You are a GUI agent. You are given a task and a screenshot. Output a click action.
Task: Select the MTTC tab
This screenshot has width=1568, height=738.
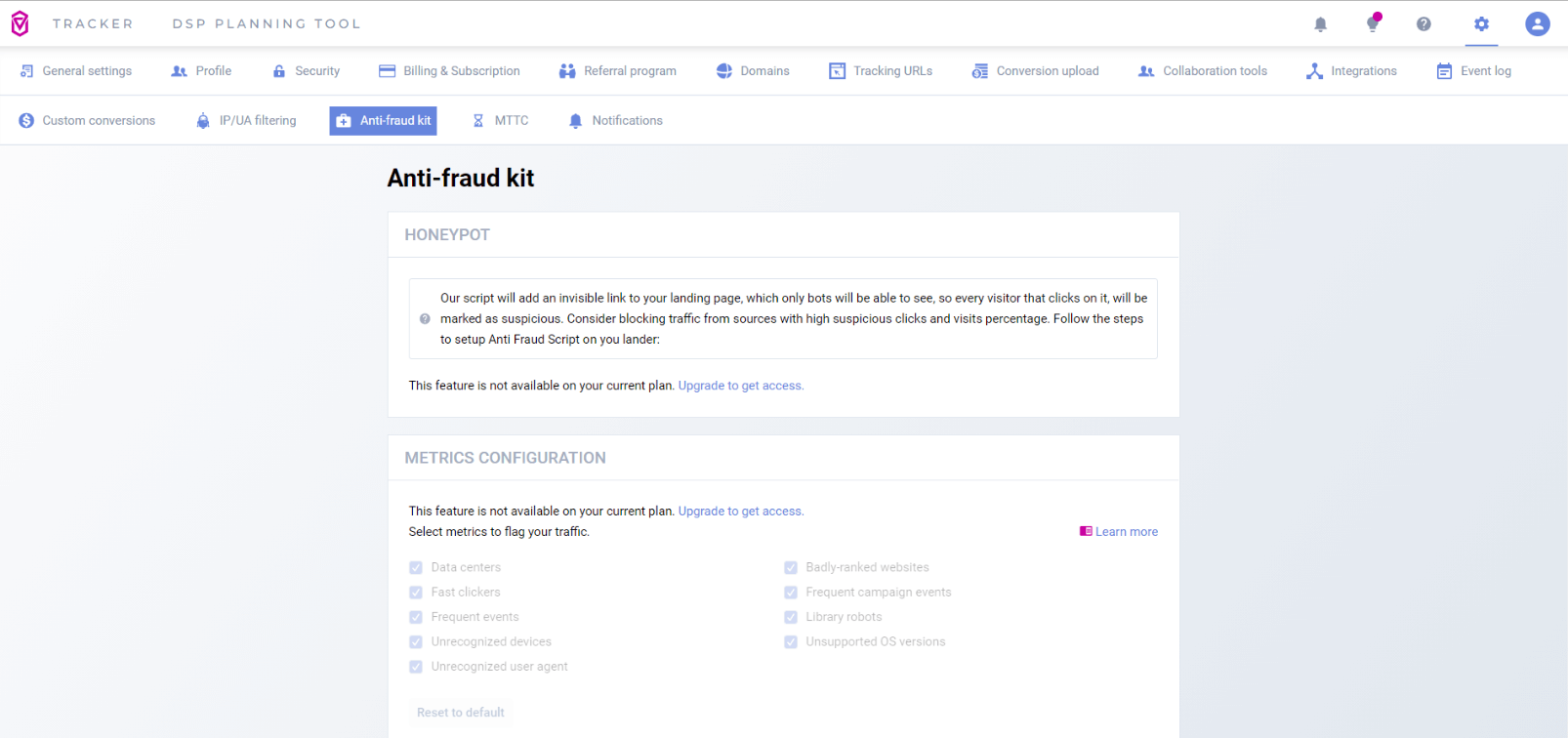pos(501,121)
